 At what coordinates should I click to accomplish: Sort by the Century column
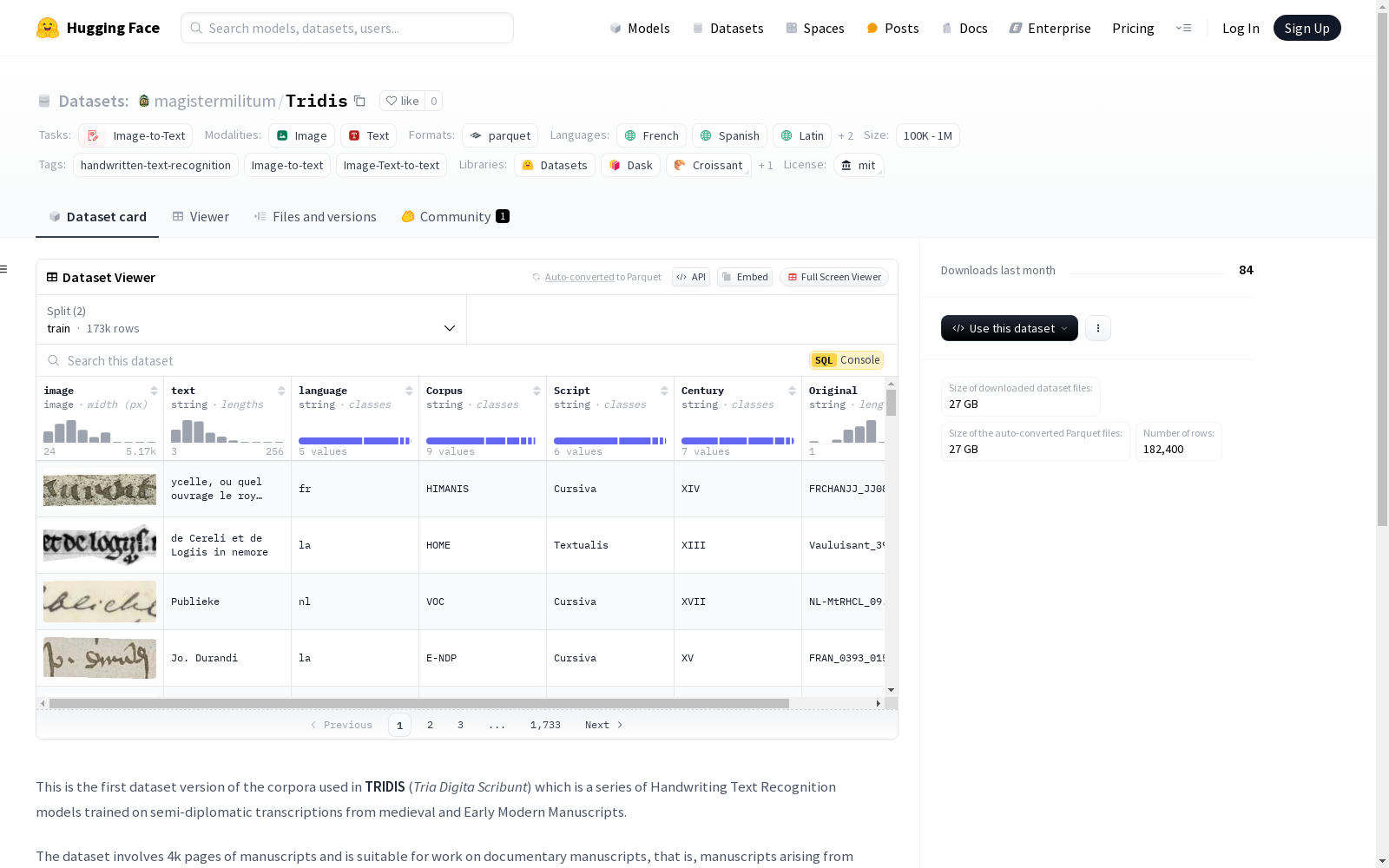tap(792, 391)
